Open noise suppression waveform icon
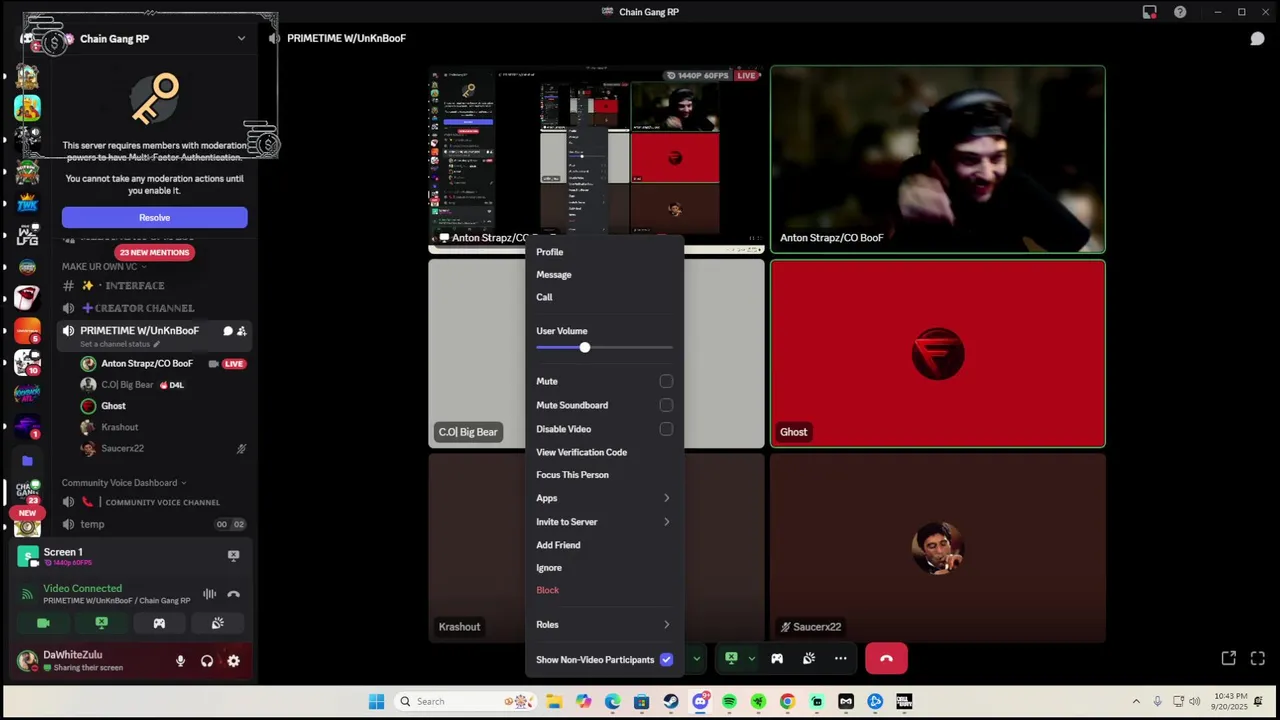Viewport: 1280px width, 720px height. tap(209, 594)
